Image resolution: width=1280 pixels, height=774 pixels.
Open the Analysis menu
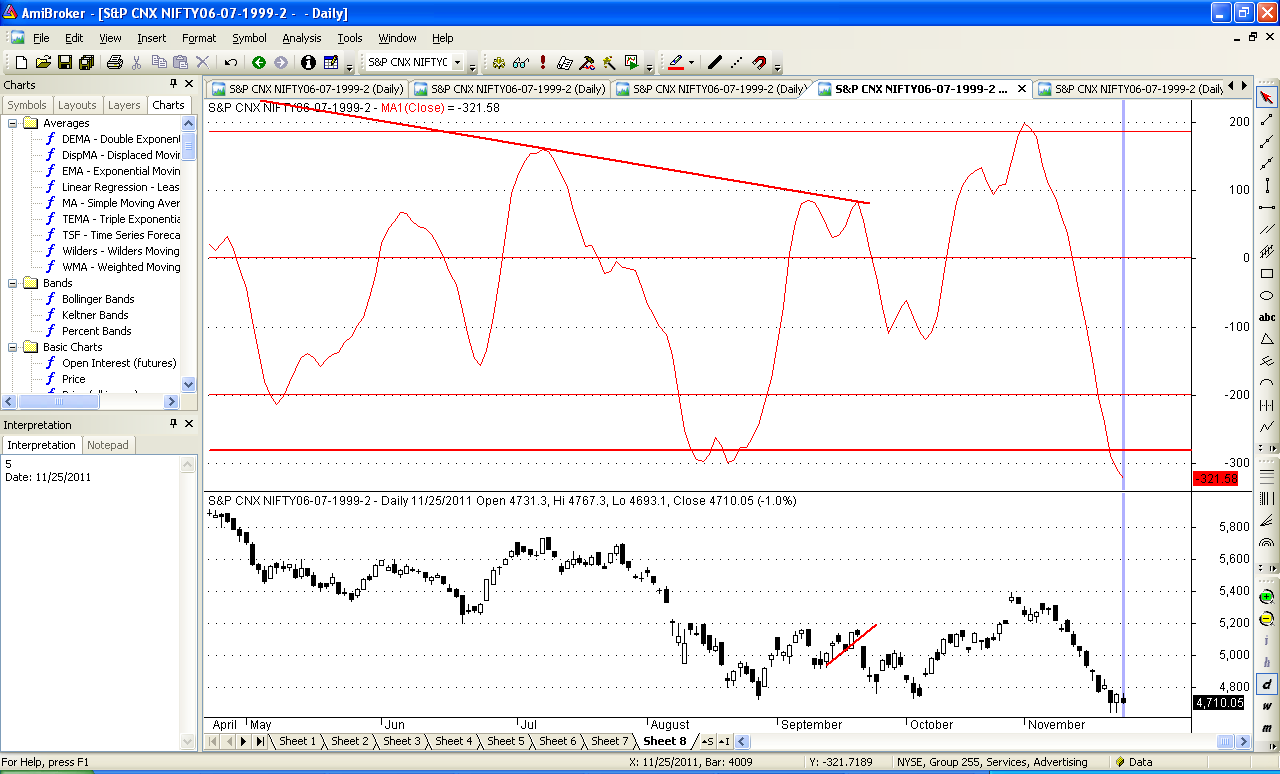point(302,38)
